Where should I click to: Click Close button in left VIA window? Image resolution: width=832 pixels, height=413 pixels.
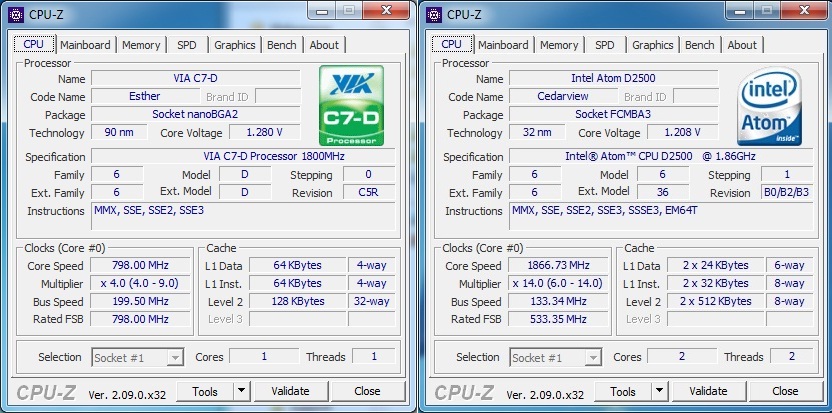pyautogui.click(x=367, y=392)
